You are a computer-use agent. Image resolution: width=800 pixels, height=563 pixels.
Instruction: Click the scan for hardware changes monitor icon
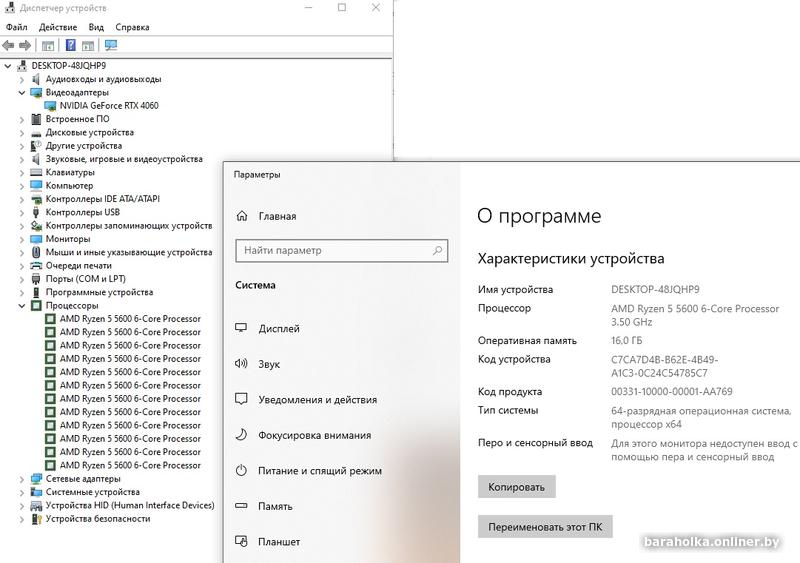111,45
